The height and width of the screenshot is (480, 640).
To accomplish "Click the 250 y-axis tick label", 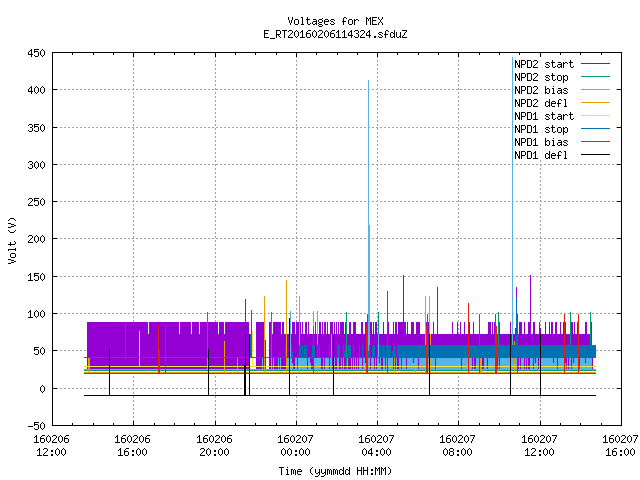I will pyautogui.click(x=36, y=202).
